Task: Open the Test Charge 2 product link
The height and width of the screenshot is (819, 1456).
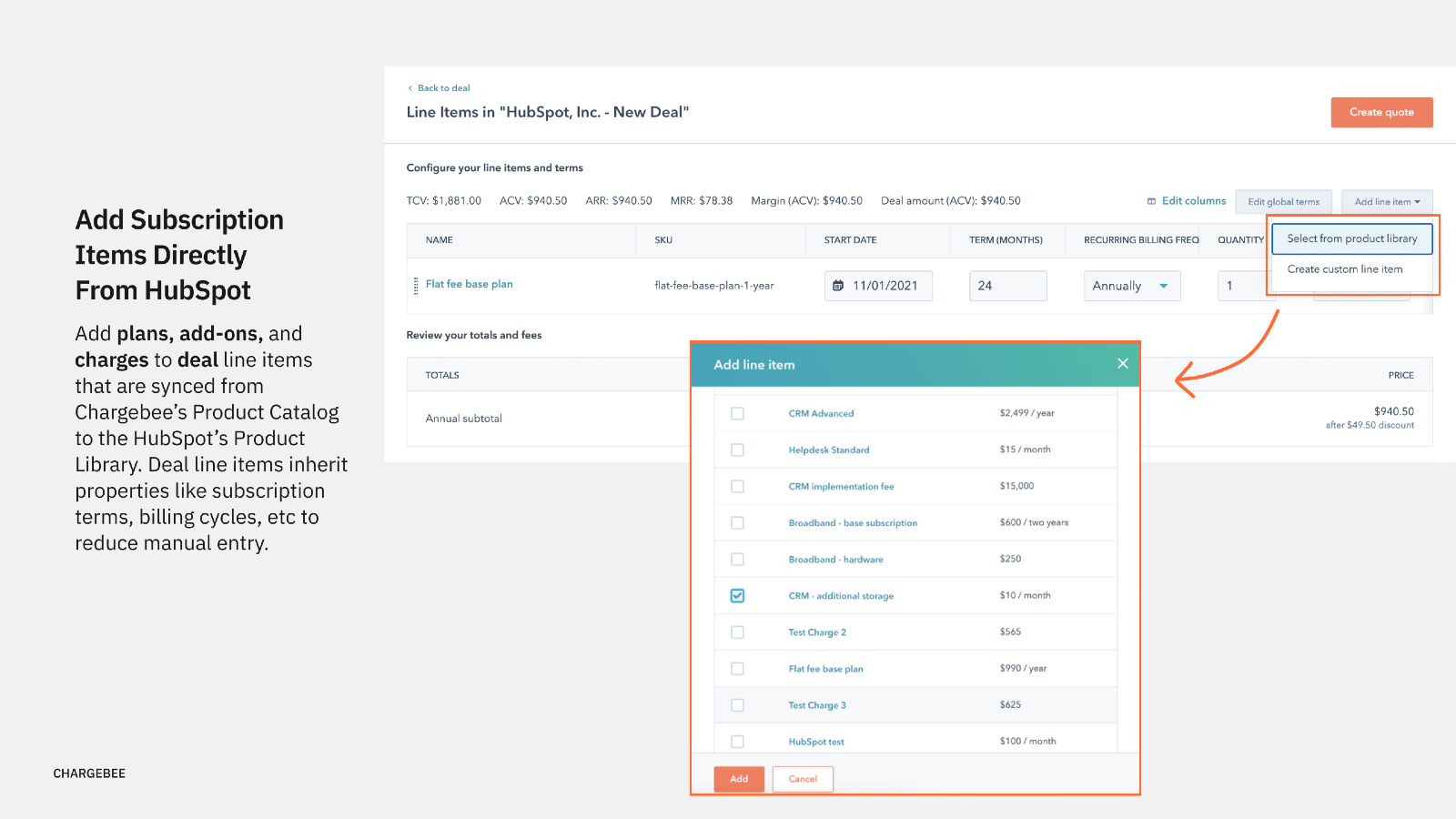Action: [816, 632]
